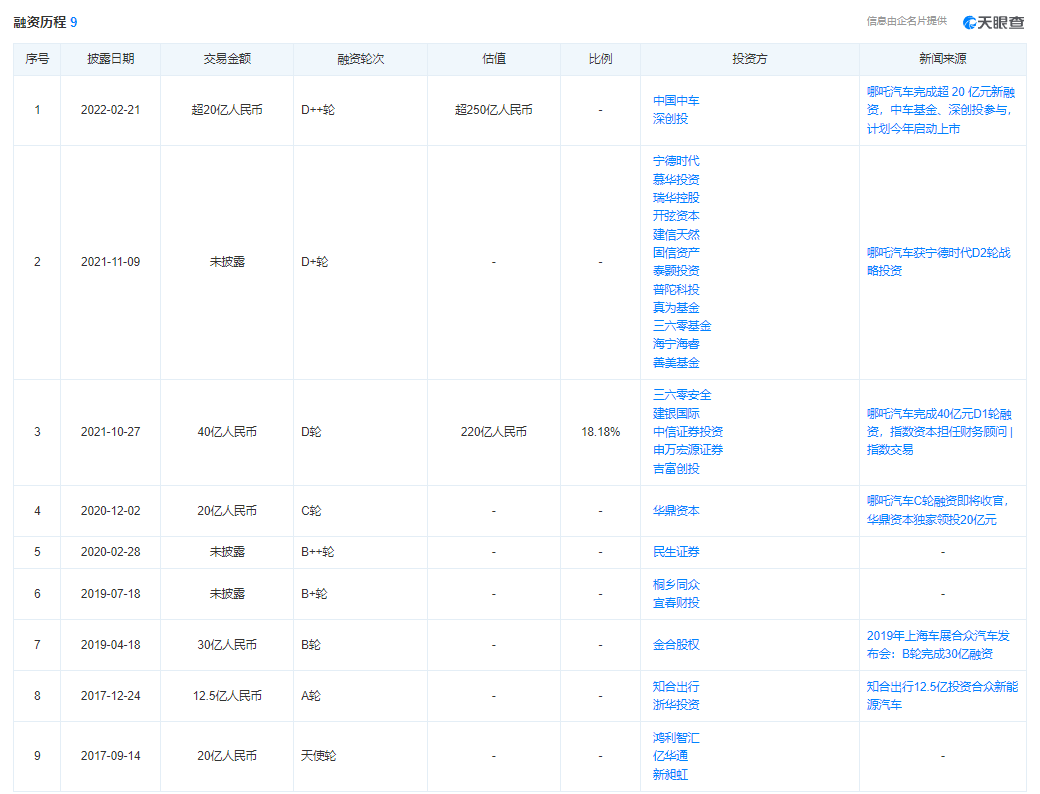Select valuation cell 220亿人民币

(x=493, y=432)
